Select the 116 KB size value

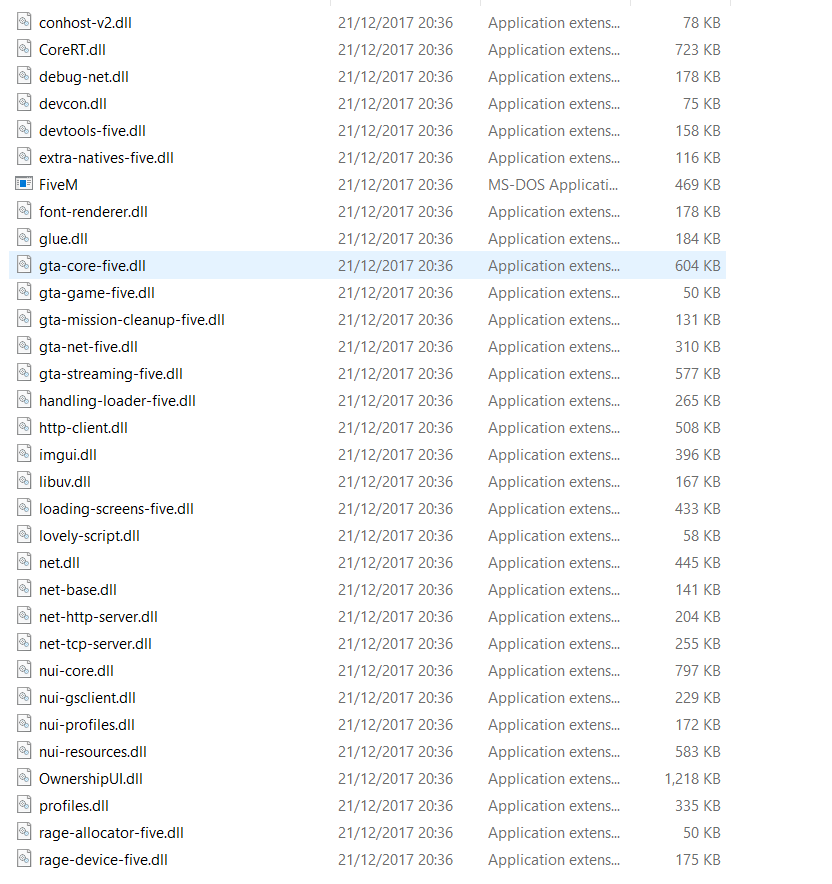[x=698, y=158]
